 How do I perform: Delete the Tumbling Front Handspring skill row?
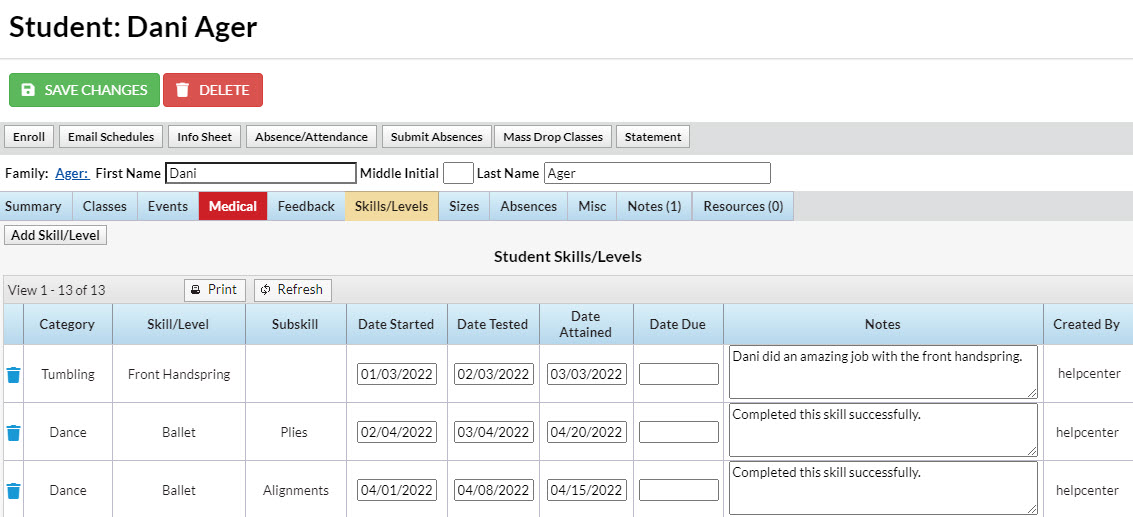[x=14, y=375]
